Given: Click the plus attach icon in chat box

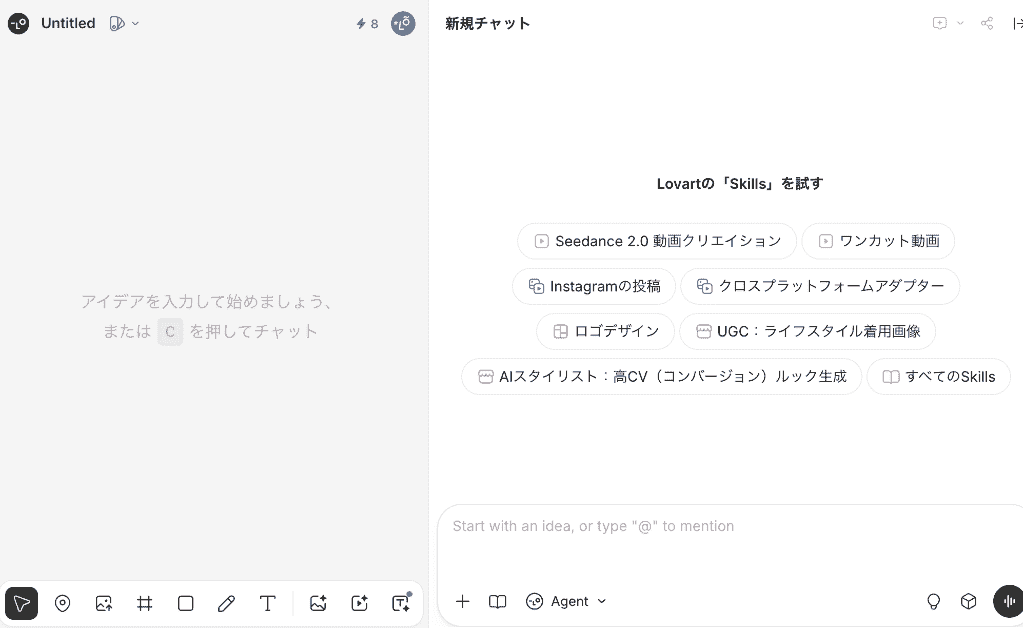Looking at the screenshot, I should (463, 601).
